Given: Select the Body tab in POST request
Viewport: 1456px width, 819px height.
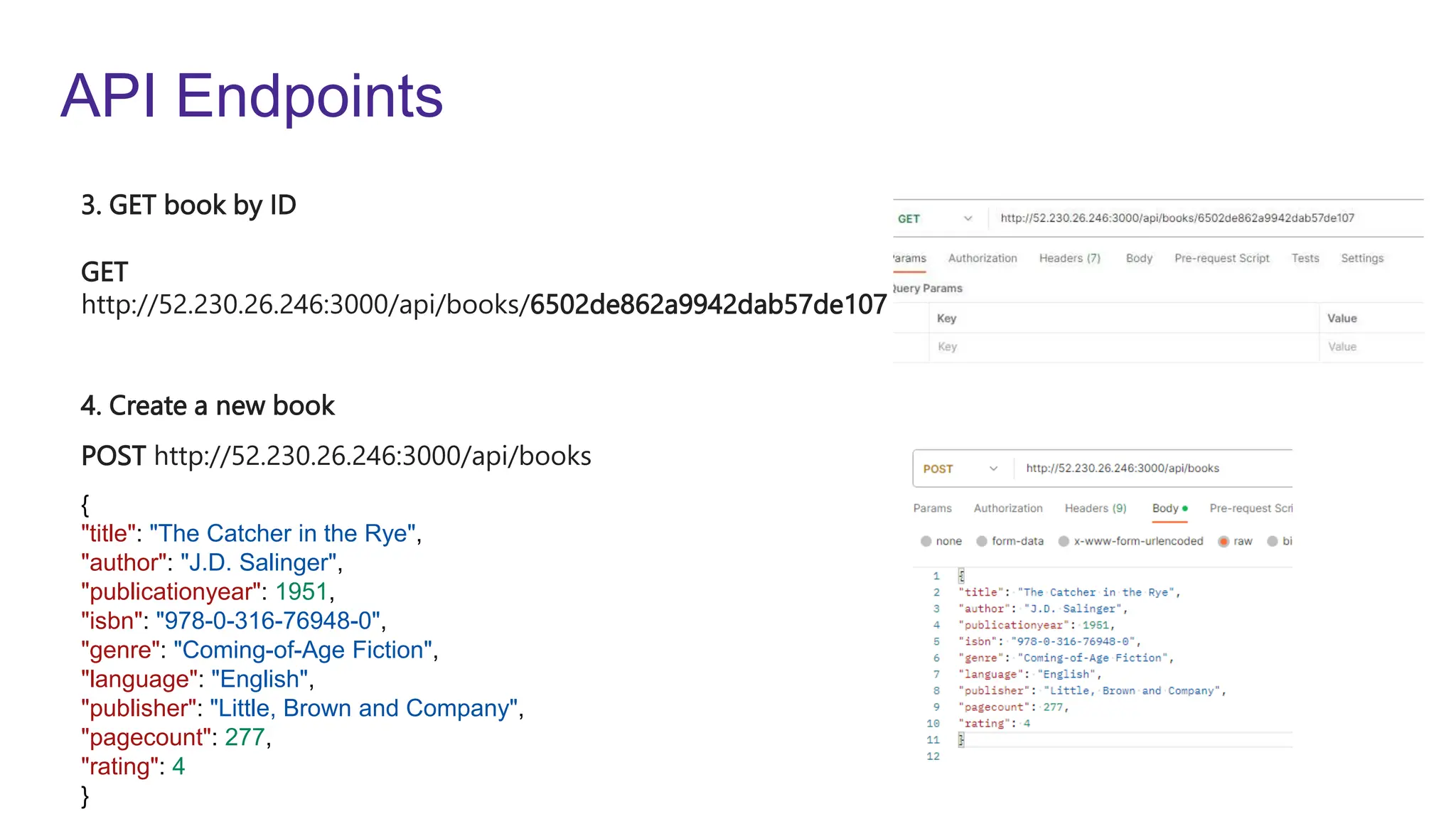Looking at the screenshot, I should pos(1169,508).
